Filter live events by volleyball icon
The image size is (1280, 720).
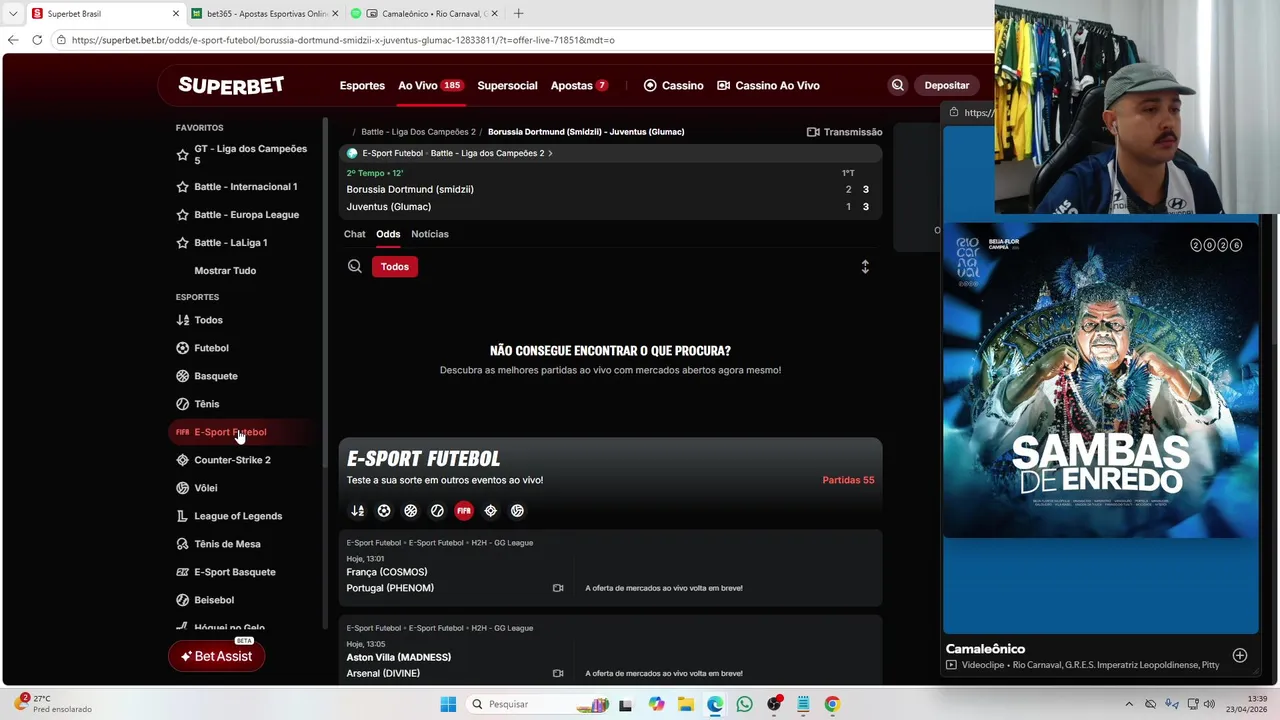pos(517,510)
